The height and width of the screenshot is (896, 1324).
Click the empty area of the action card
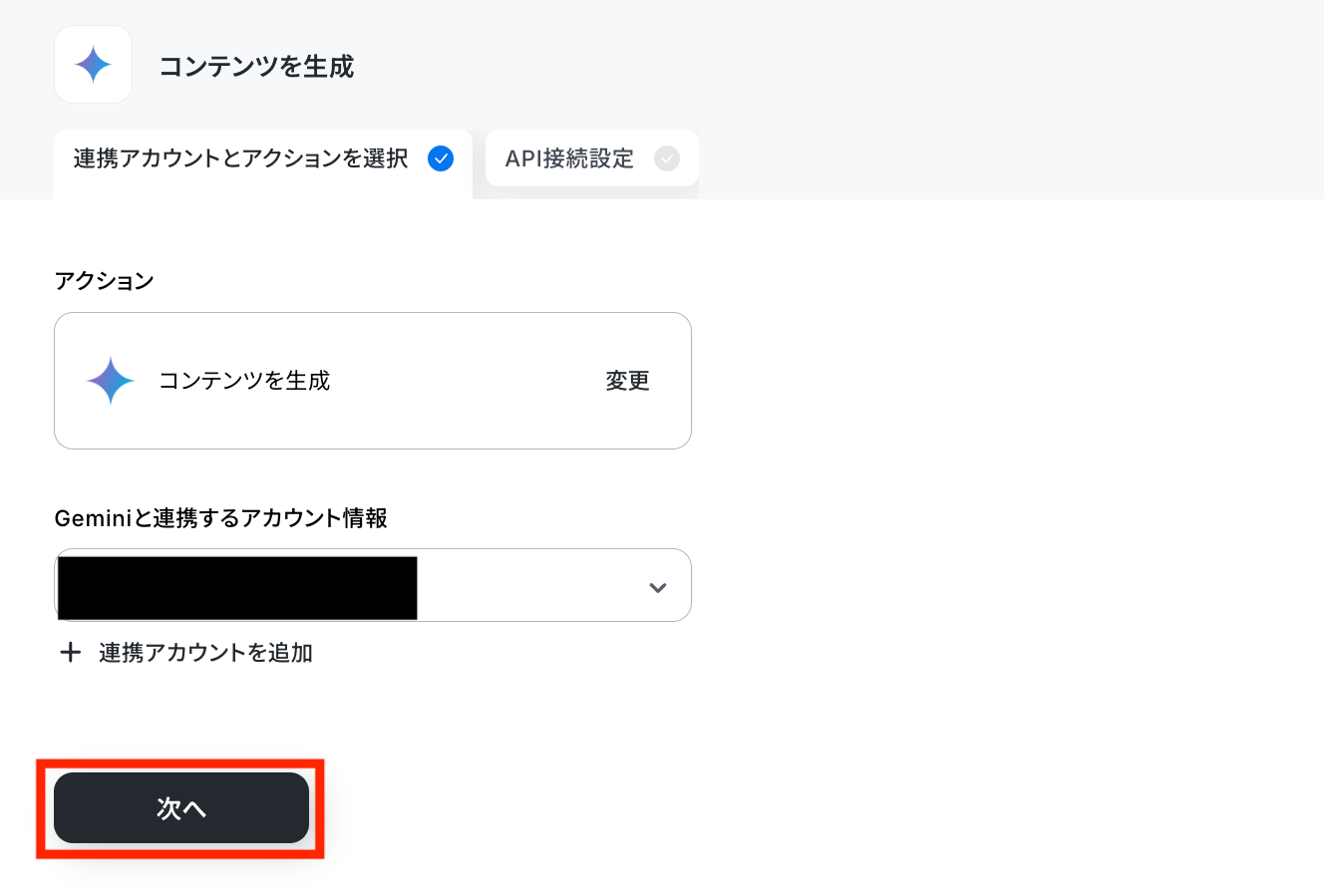pos(467,381)
